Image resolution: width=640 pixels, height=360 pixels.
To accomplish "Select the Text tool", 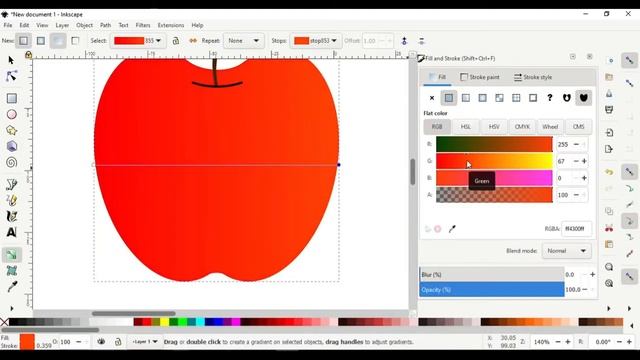I will [11, 232].
